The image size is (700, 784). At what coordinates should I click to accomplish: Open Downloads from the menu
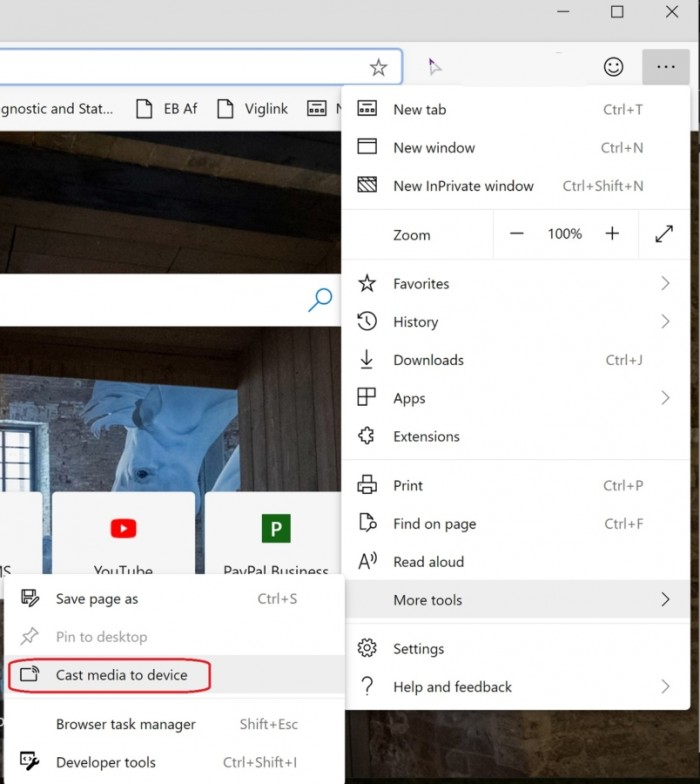(x=428, y=360)
